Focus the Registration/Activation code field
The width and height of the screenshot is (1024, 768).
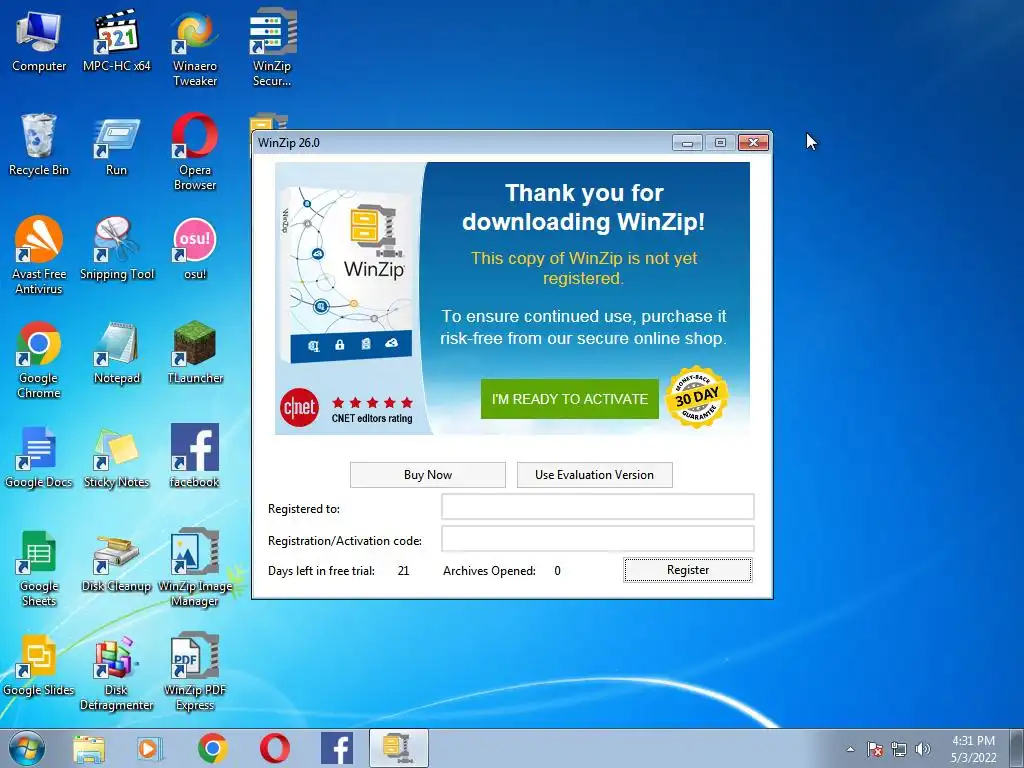click(x=598, y=539)
